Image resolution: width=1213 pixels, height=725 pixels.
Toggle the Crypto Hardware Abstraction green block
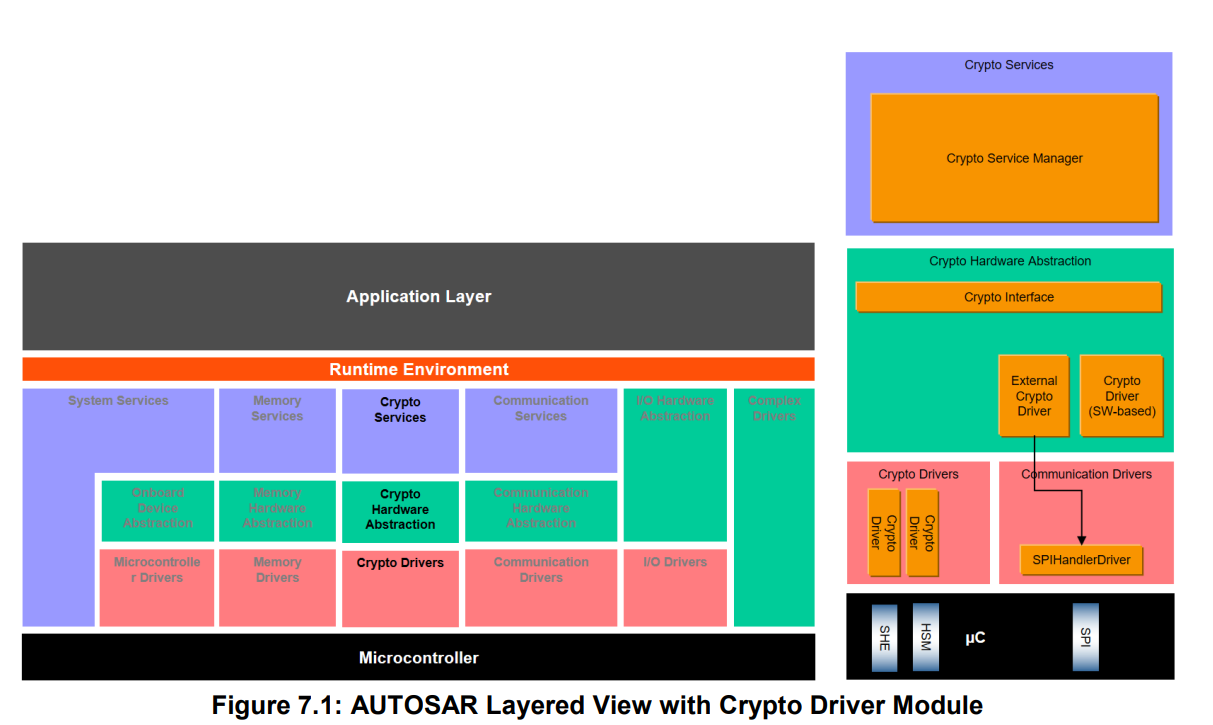pos(400,511)
